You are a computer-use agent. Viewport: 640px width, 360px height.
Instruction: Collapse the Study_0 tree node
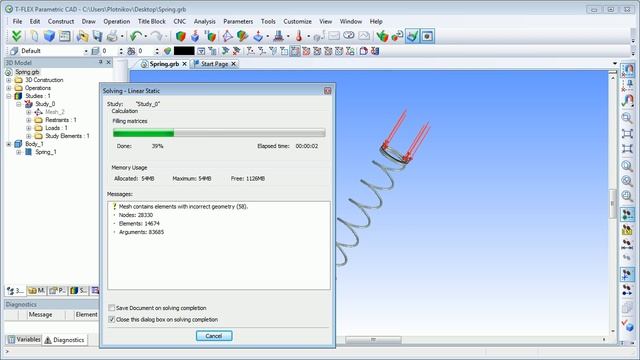tap(18, 104)
